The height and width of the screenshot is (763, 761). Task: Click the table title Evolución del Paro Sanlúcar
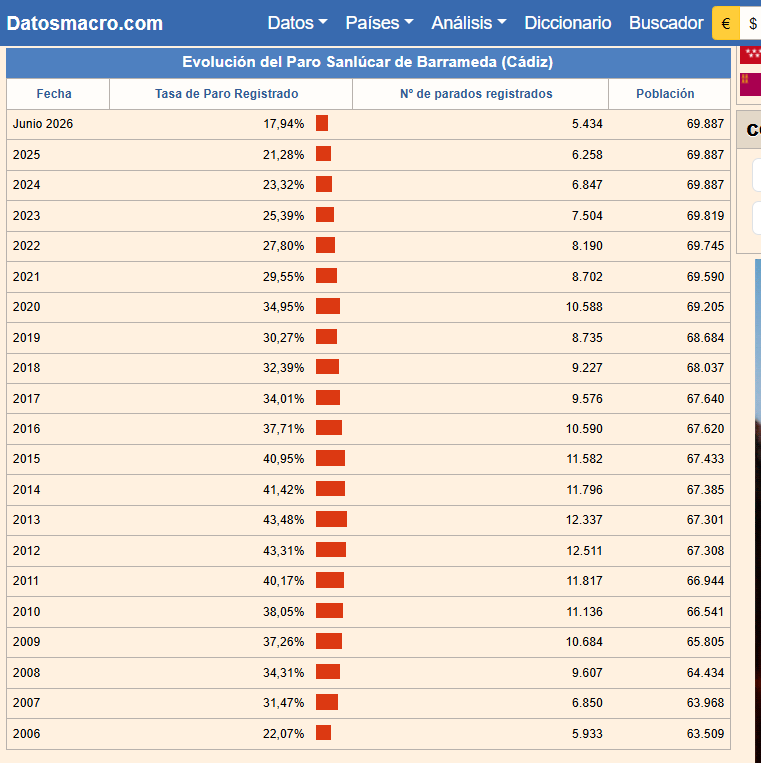(x=368, y=62)
